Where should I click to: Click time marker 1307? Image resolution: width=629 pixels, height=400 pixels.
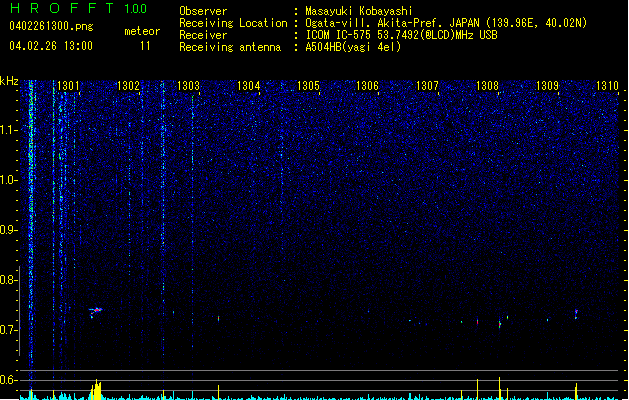point(427,86)
